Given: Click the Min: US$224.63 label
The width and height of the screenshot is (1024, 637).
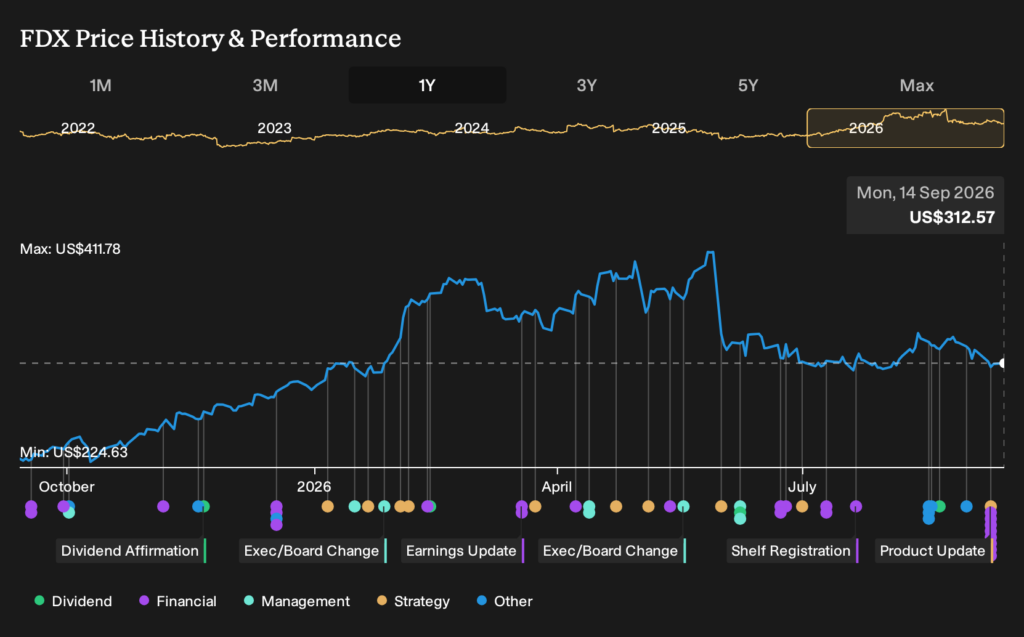Looking at the screenshot, I should pos(74,452).
